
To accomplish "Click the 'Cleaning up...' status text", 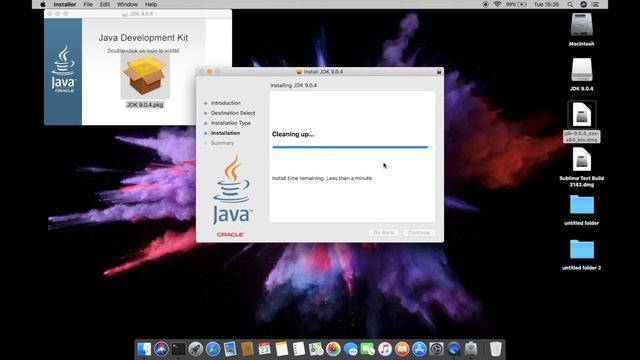I will coord(293,134).
